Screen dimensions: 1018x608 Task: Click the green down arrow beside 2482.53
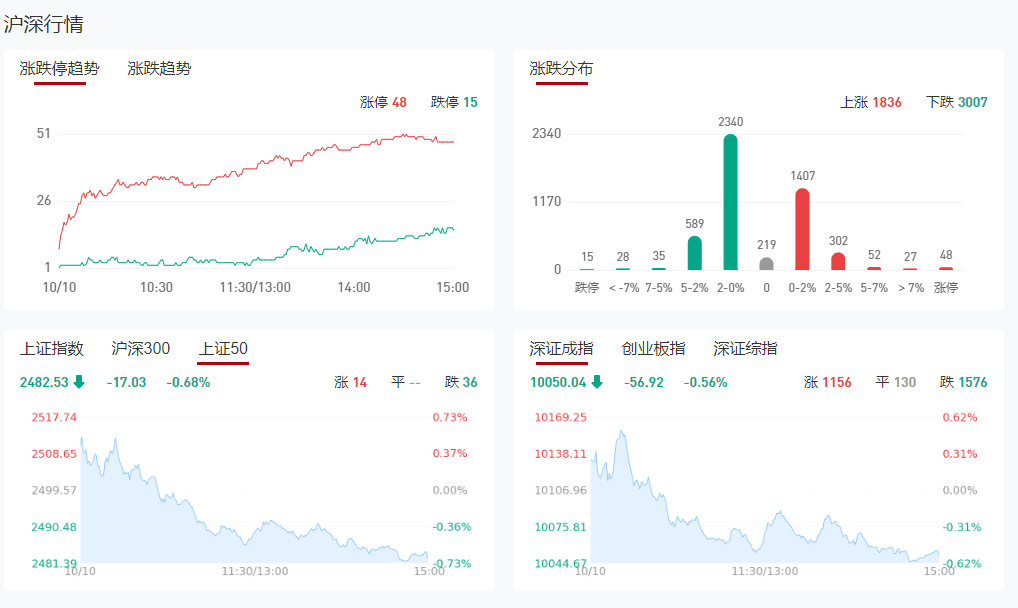79,382
